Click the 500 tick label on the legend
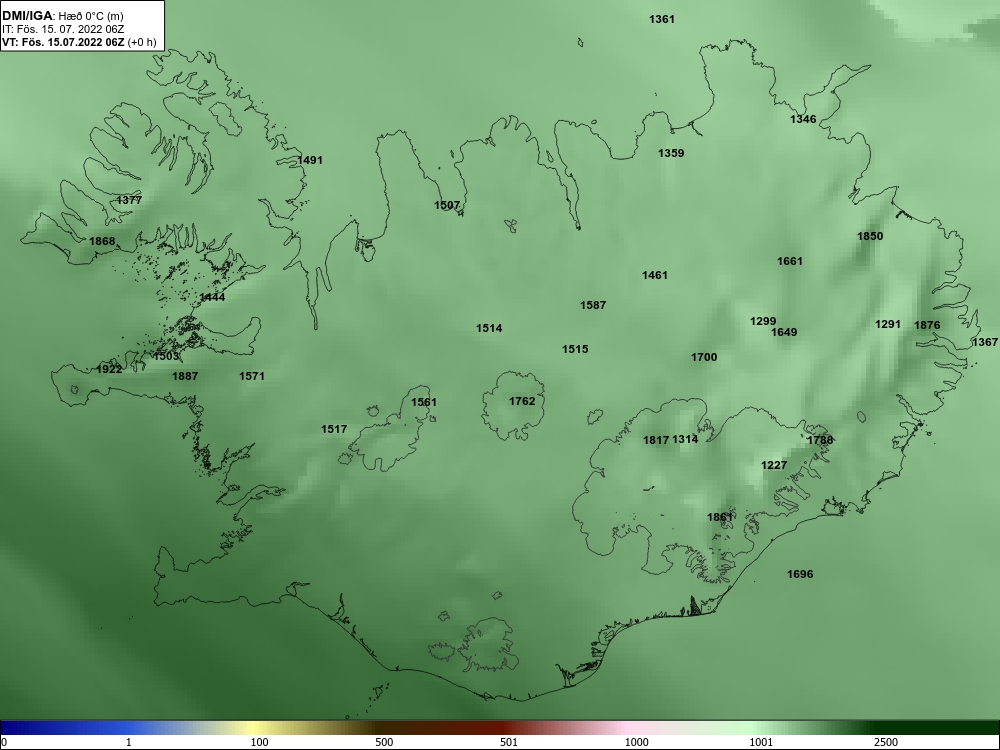 point(385,742)
